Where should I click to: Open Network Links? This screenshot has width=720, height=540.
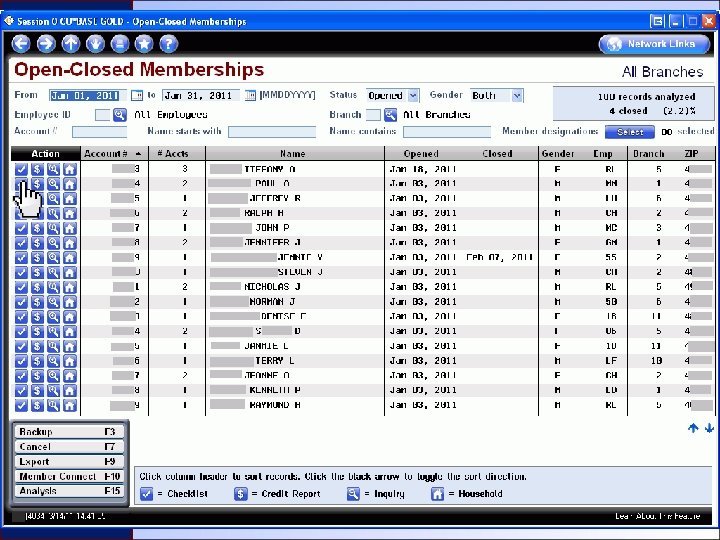tap(654, 44)
